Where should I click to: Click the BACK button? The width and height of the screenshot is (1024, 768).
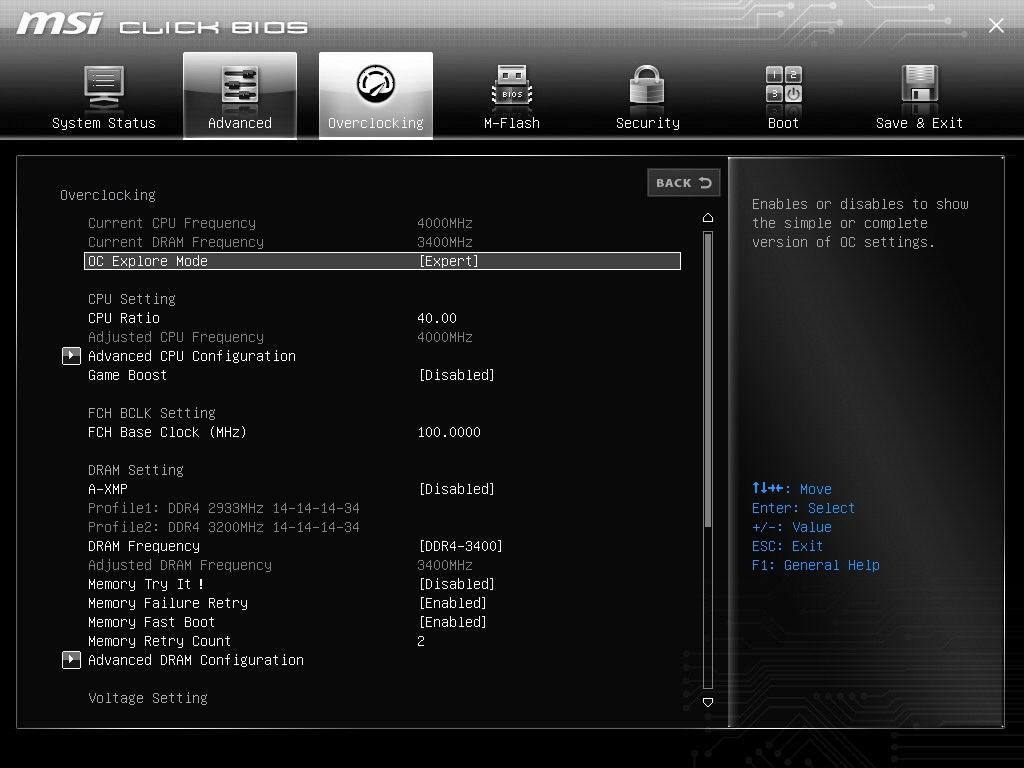[684, 183]
